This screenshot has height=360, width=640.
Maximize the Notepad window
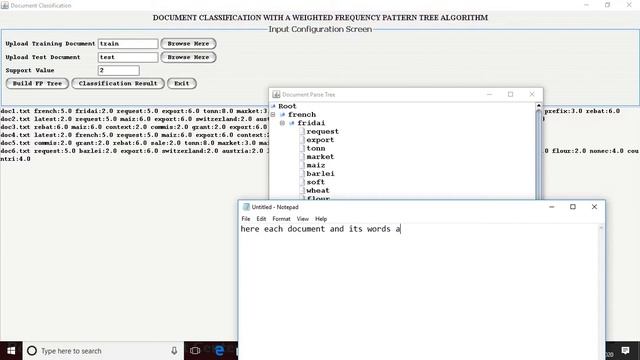click(573, 207)
